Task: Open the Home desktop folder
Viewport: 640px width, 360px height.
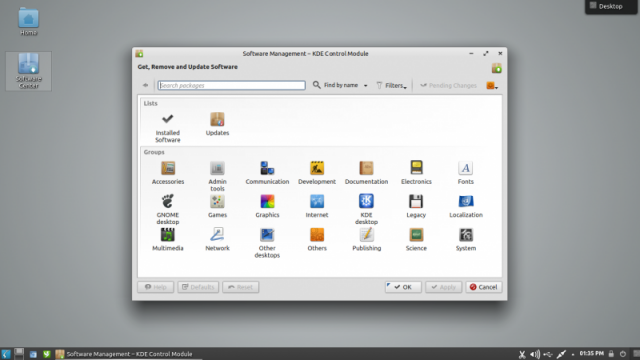Action: (x=29, y=22)
